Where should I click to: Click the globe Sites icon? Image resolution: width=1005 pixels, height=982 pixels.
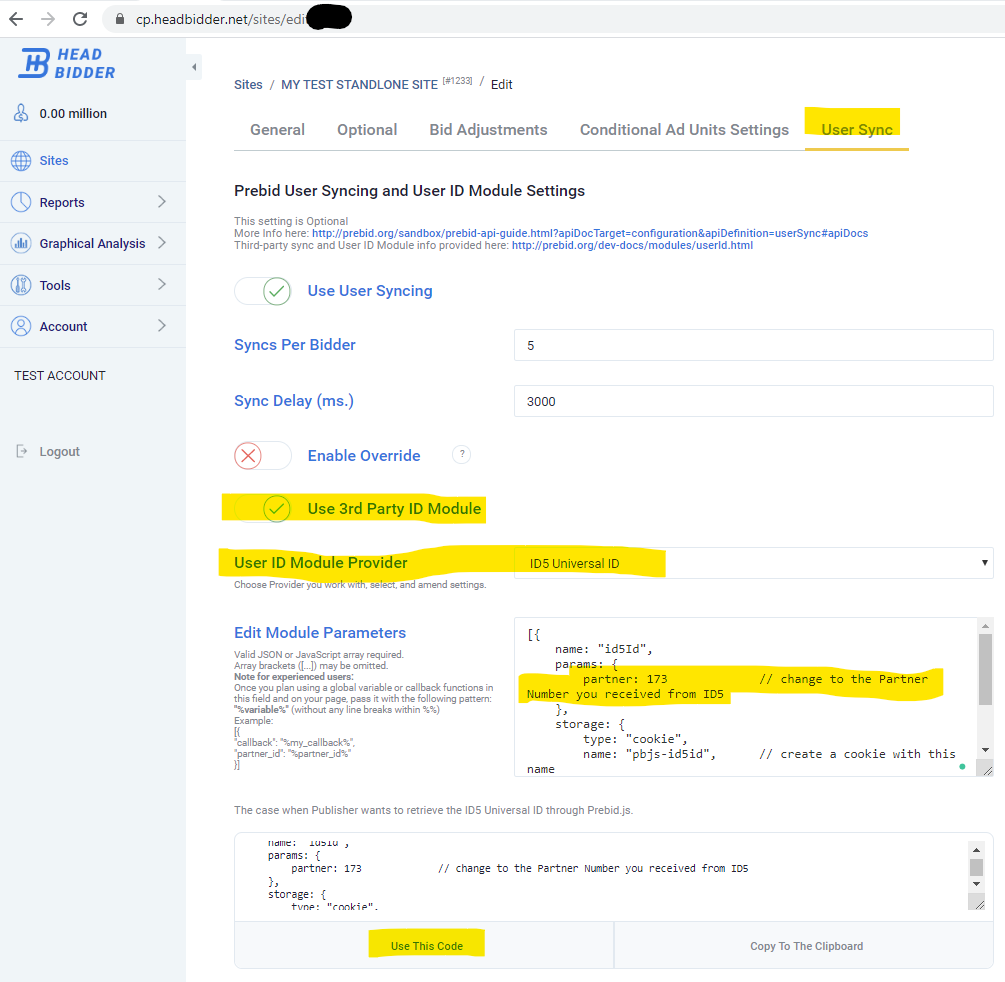[x=21, y=161]
